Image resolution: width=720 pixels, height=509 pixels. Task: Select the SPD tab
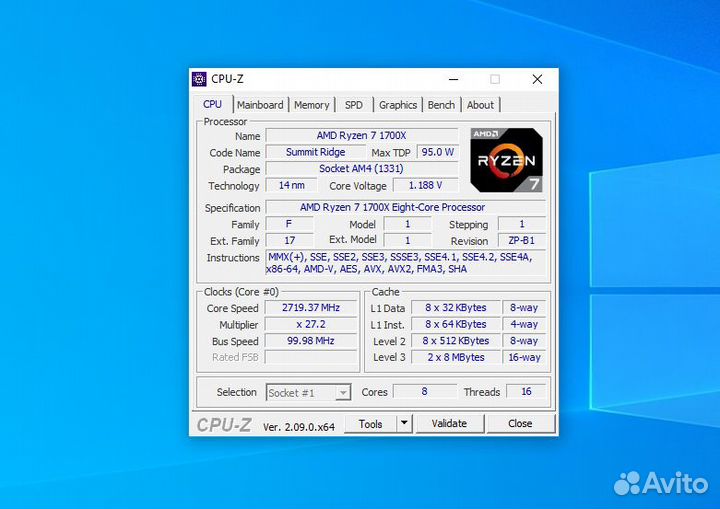click(x=354, y=105)
